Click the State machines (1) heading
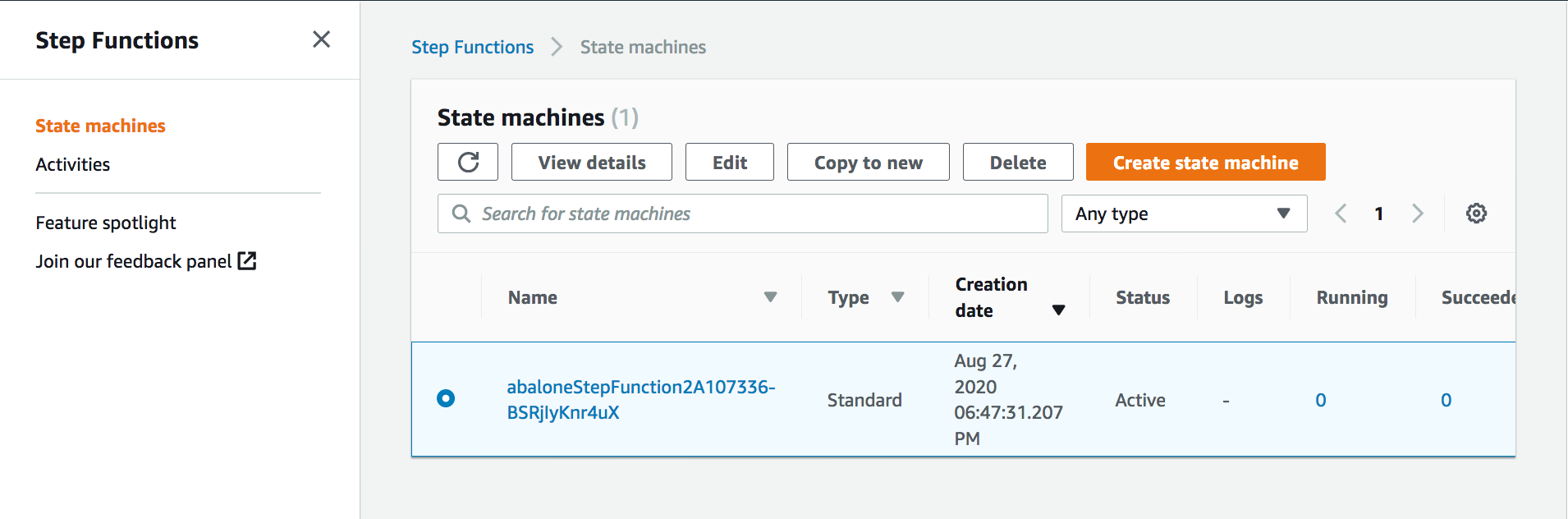This screenshot has height=519, width=1568. pyautogui.click(x=538, y=117)
